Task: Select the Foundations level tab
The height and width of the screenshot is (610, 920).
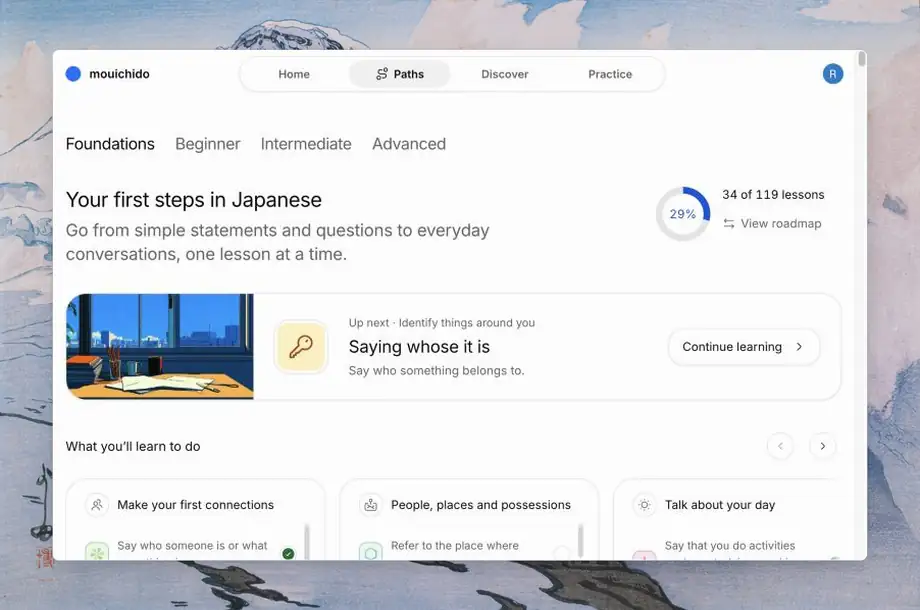Action: click(110, 144)
